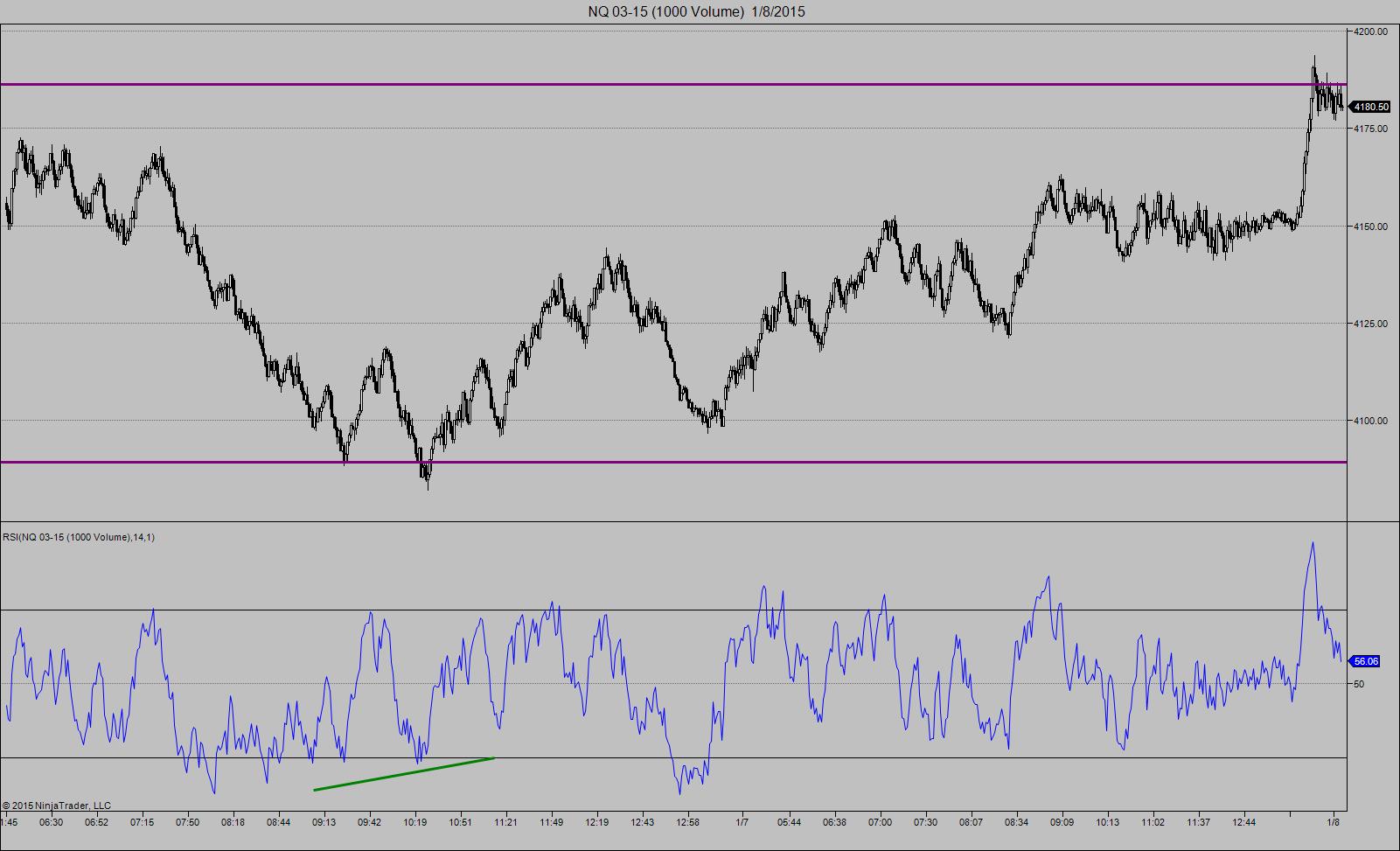Select the lower purple horizontal line

tap(673, 462)
